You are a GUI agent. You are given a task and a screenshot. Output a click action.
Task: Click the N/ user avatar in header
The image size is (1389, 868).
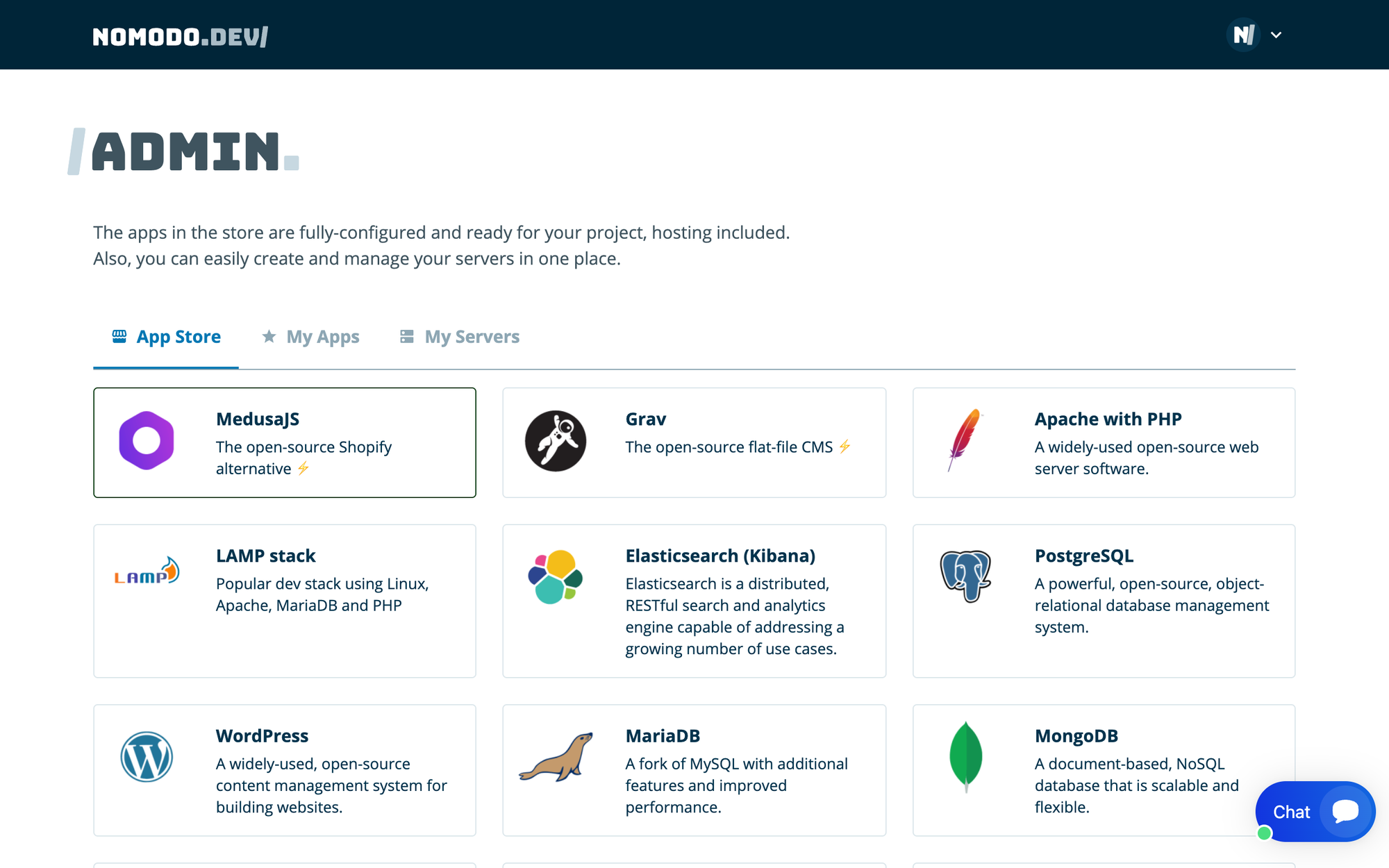(1243, 35)
